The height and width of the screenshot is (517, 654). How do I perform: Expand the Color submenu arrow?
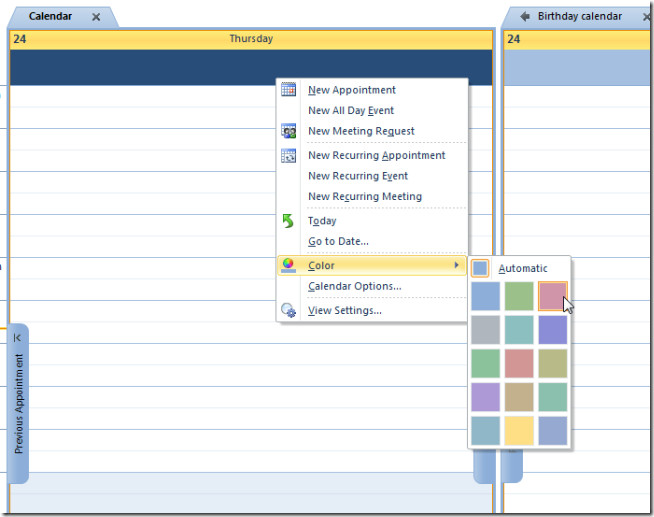click(x=457, y=265)
